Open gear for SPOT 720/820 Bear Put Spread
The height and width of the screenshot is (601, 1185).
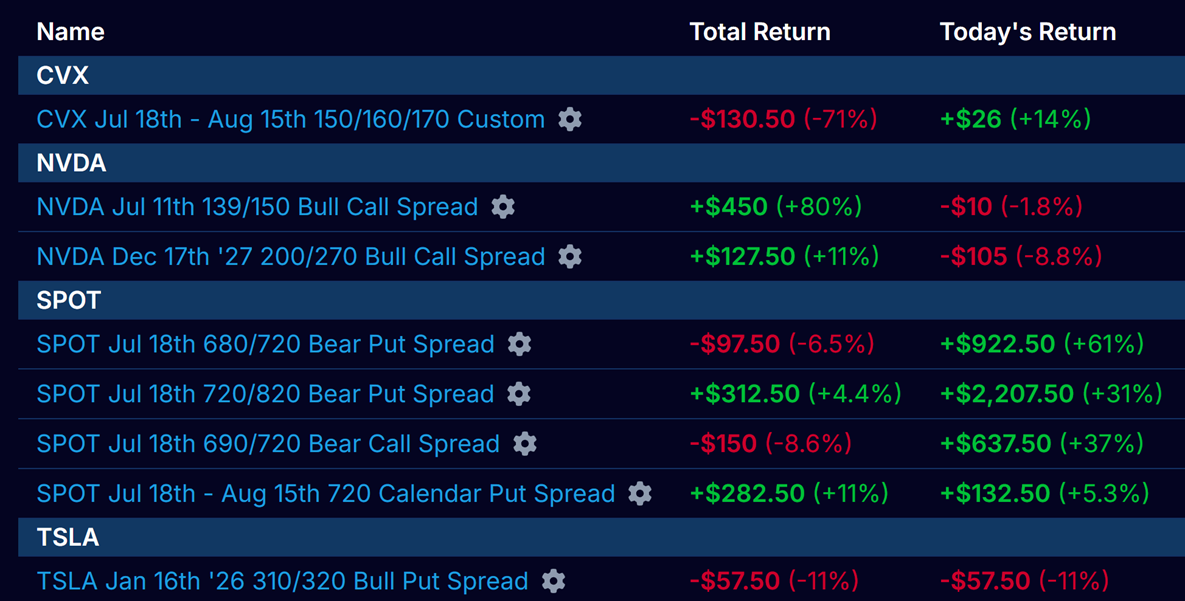tap(519, 394)
